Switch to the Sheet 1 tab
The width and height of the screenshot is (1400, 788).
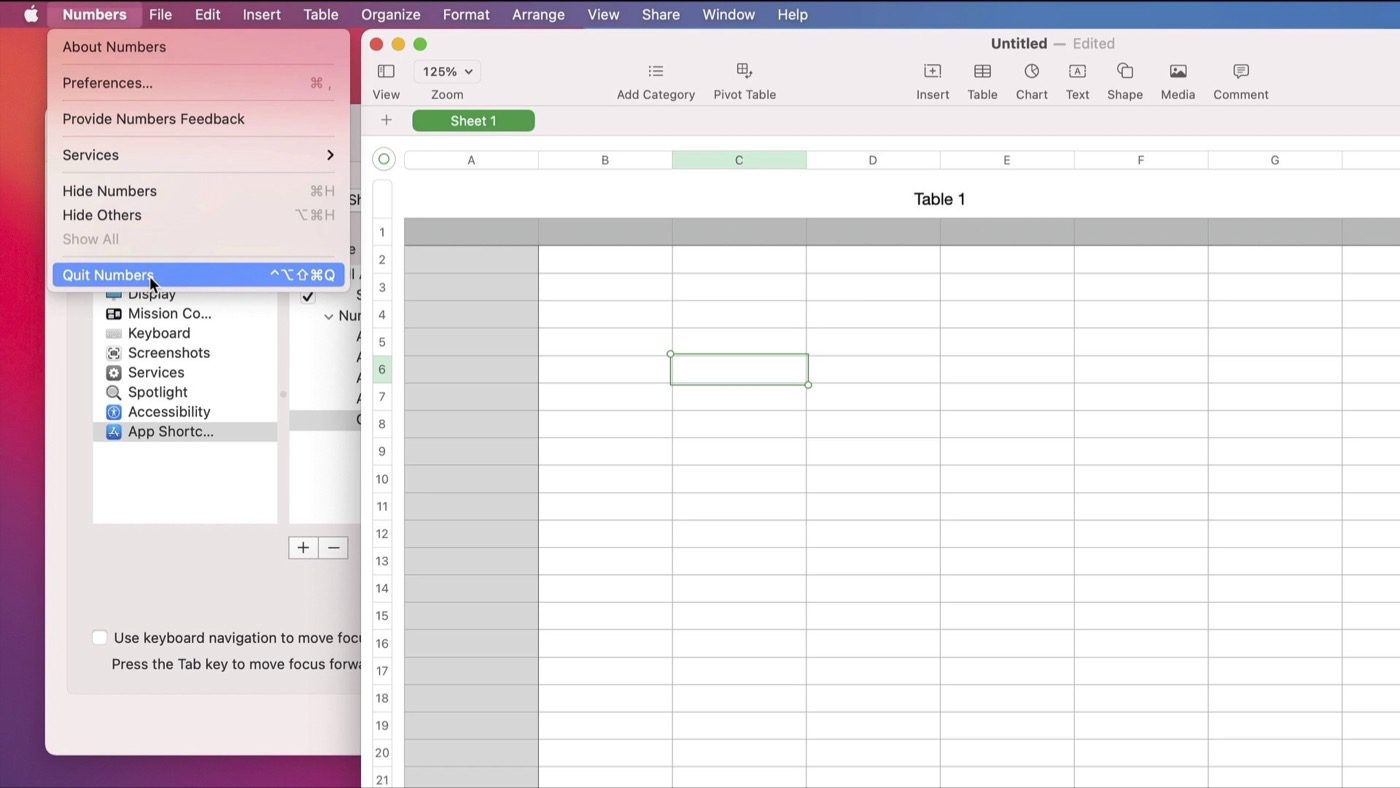[473, 121]
